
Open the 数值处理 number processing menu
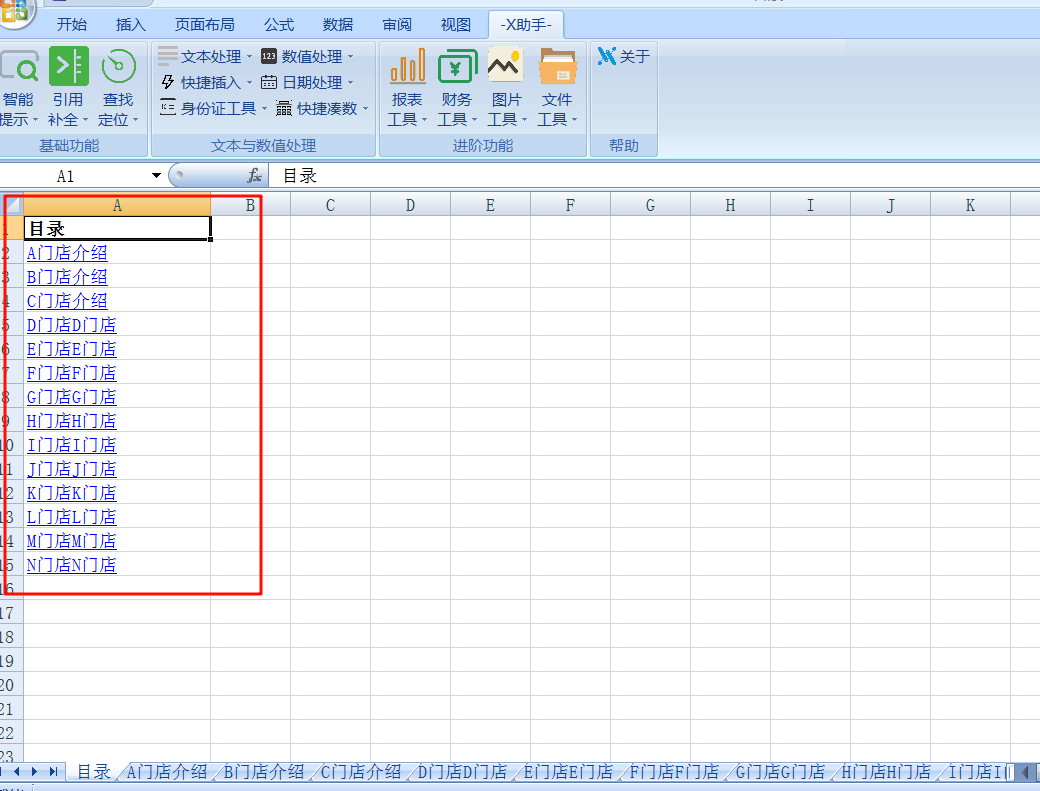307,56
